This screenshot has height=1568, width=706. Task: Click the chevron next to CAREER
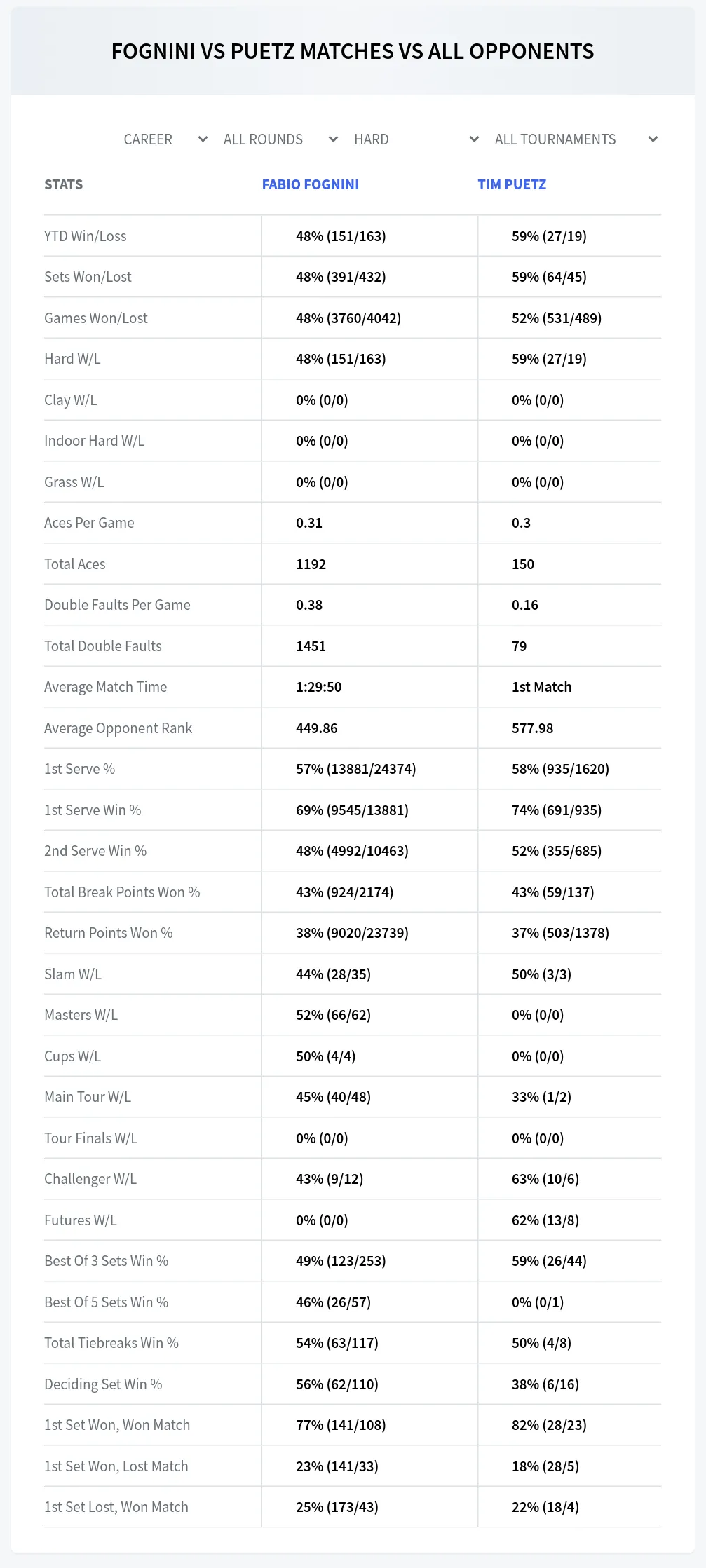[203, 139]
